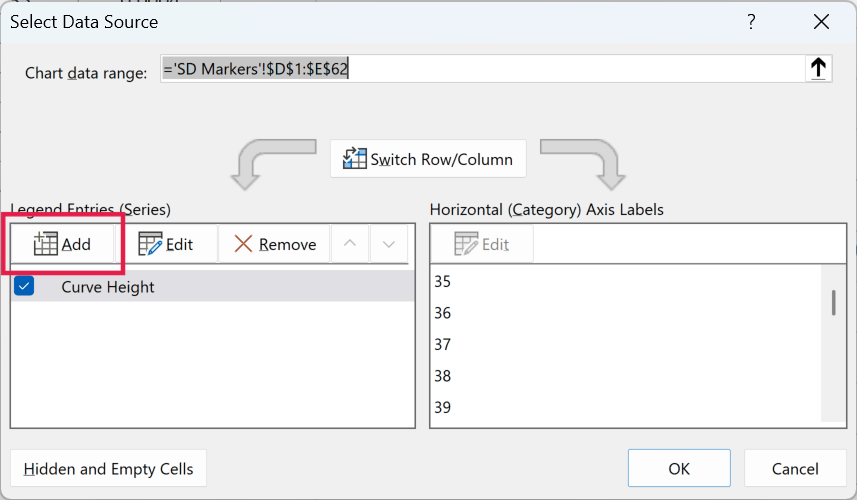This screenshot has width=857, height=500.
Task: Select axis label 37
Action: point(443,344)
